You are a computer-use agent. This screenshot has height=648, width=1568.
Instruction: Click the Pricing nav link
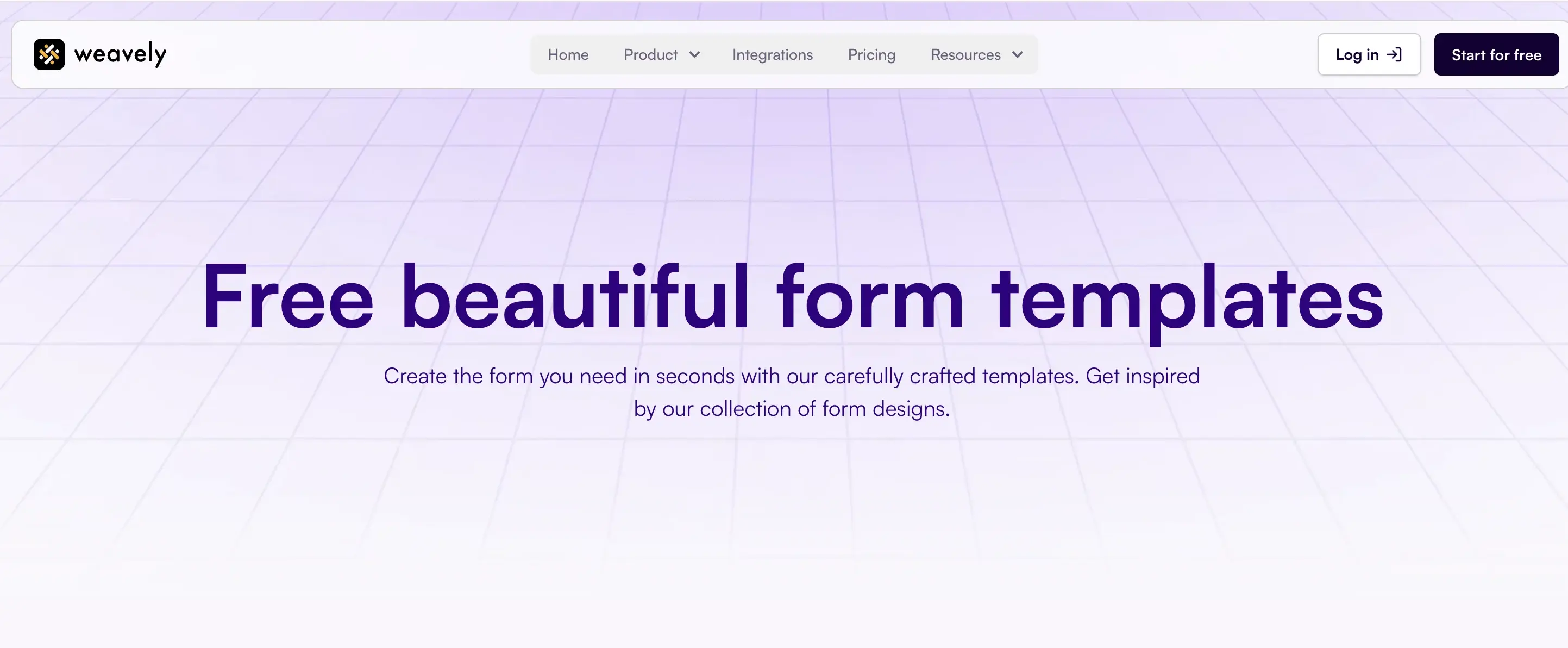(871, 54)
